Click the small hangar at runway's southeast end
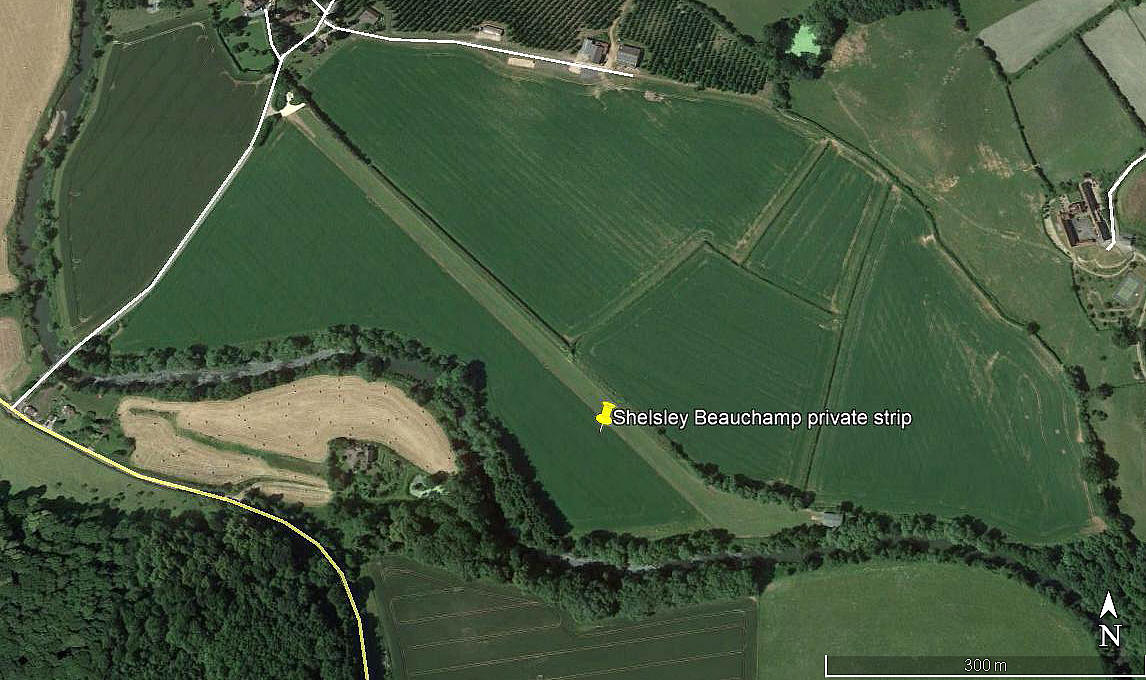This screenshot has height=680, width=1146. pos(830,520)
